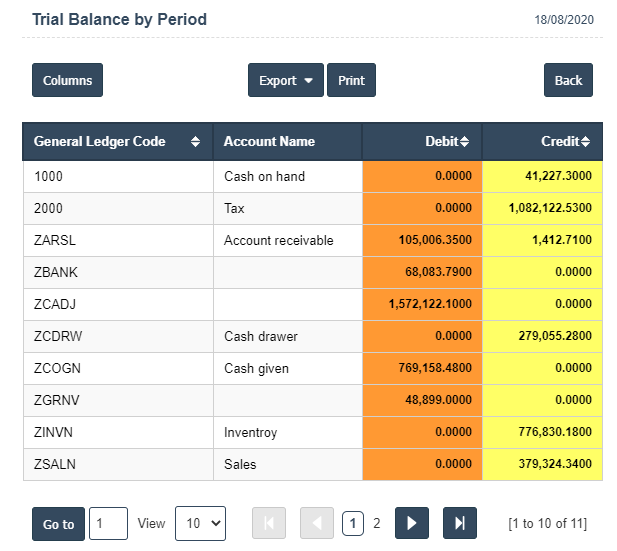Open the Export dropdown menu
This screenshot has width=617, height=551.
(285, 81)
